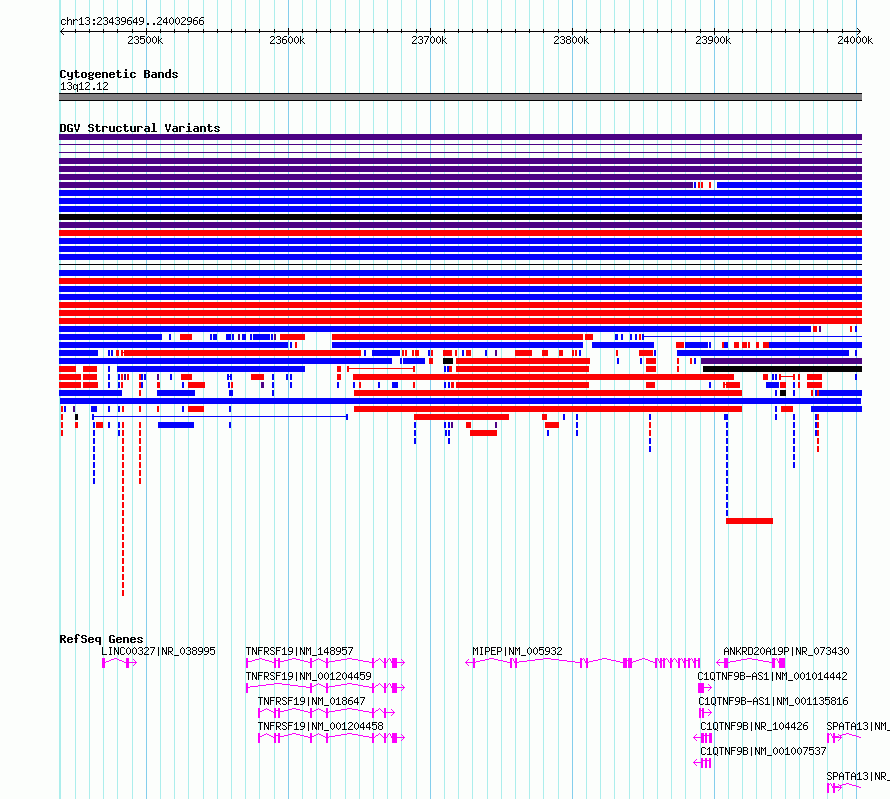
Task: Click the upper SPATA13 NM_ gene glyph
Action: tap(844, 738)
